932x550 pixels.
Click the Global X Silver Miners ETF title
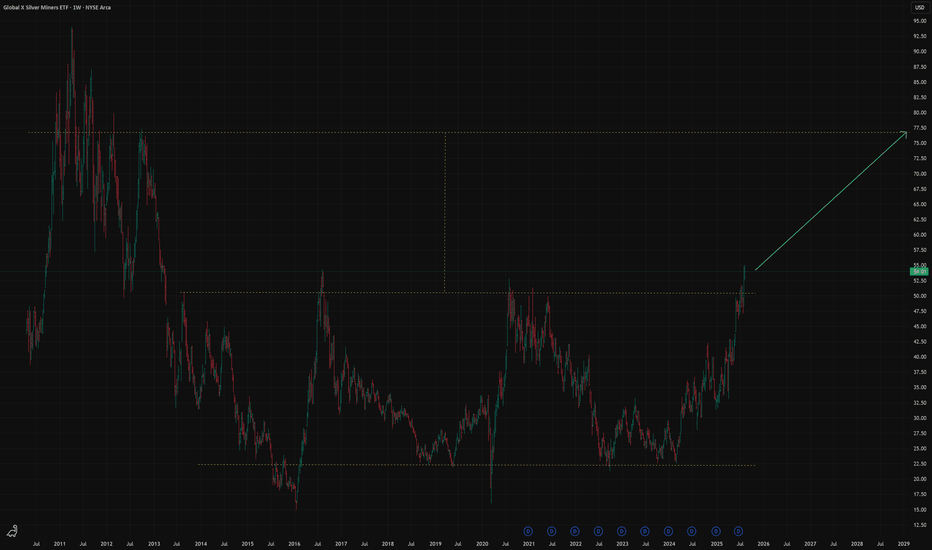[57, 7]
